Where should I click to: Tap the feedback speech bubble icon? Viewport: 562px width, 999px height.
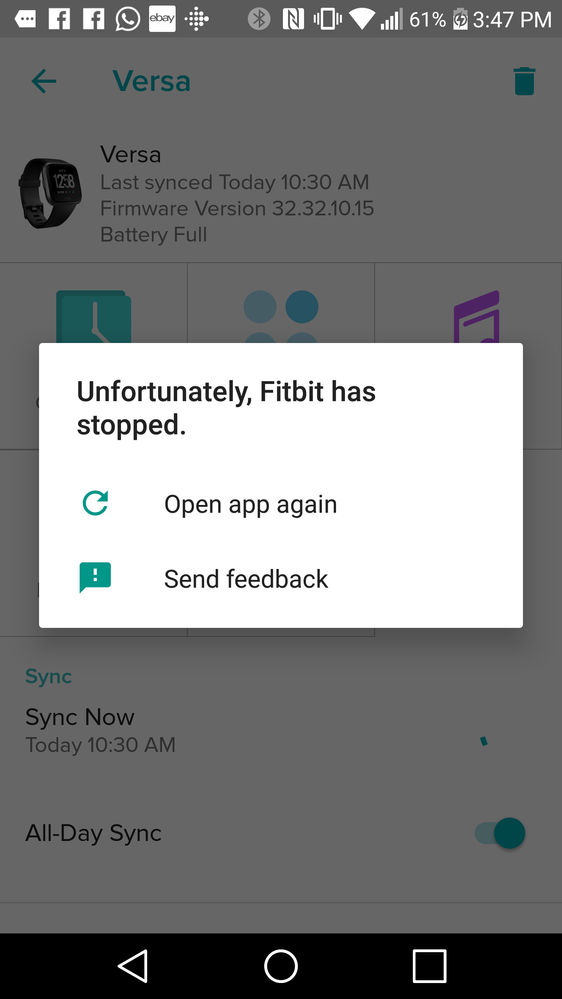point(95,577)
